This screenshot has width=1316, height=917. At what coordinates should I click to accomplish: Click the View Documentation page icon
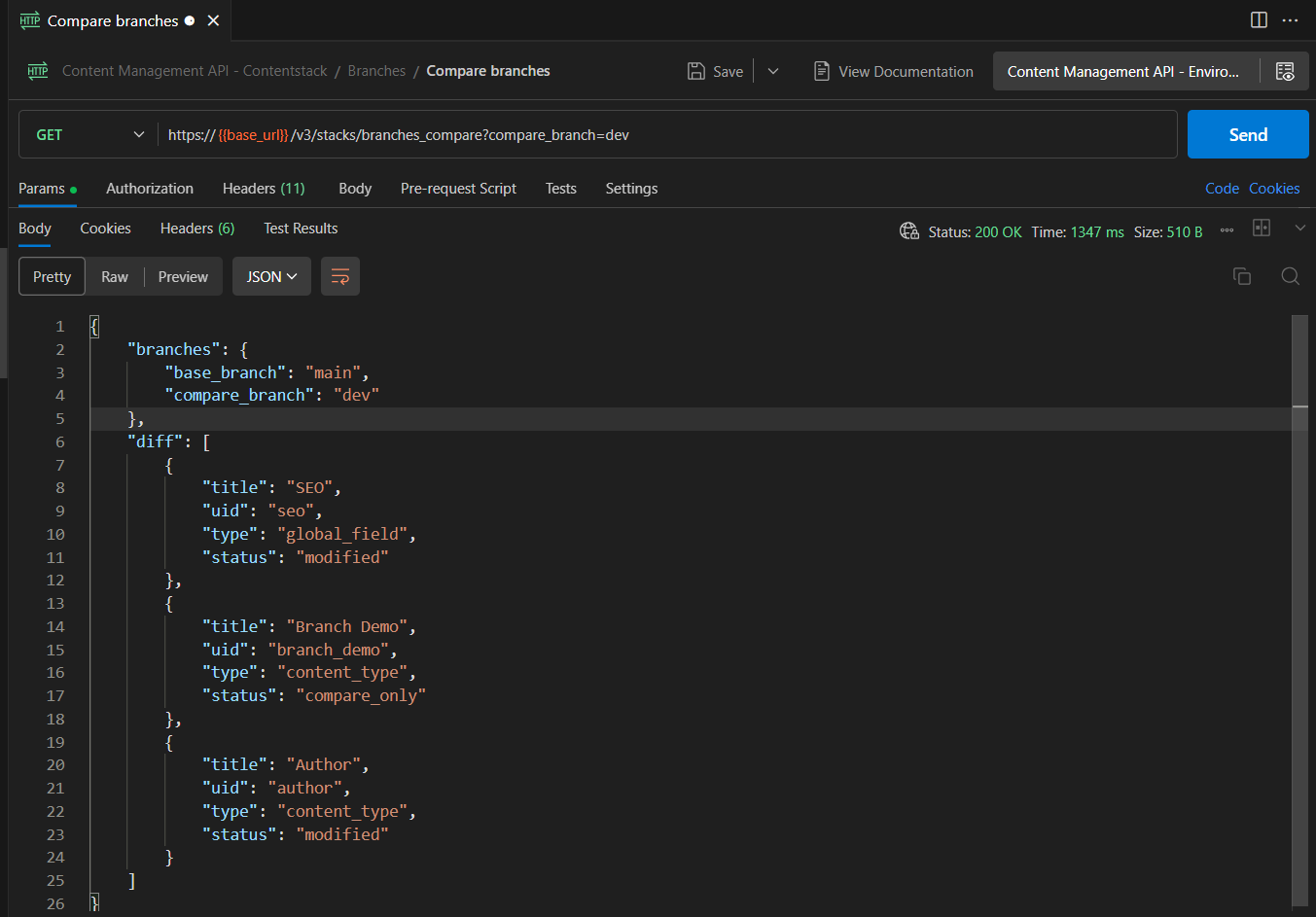(822, 71)
